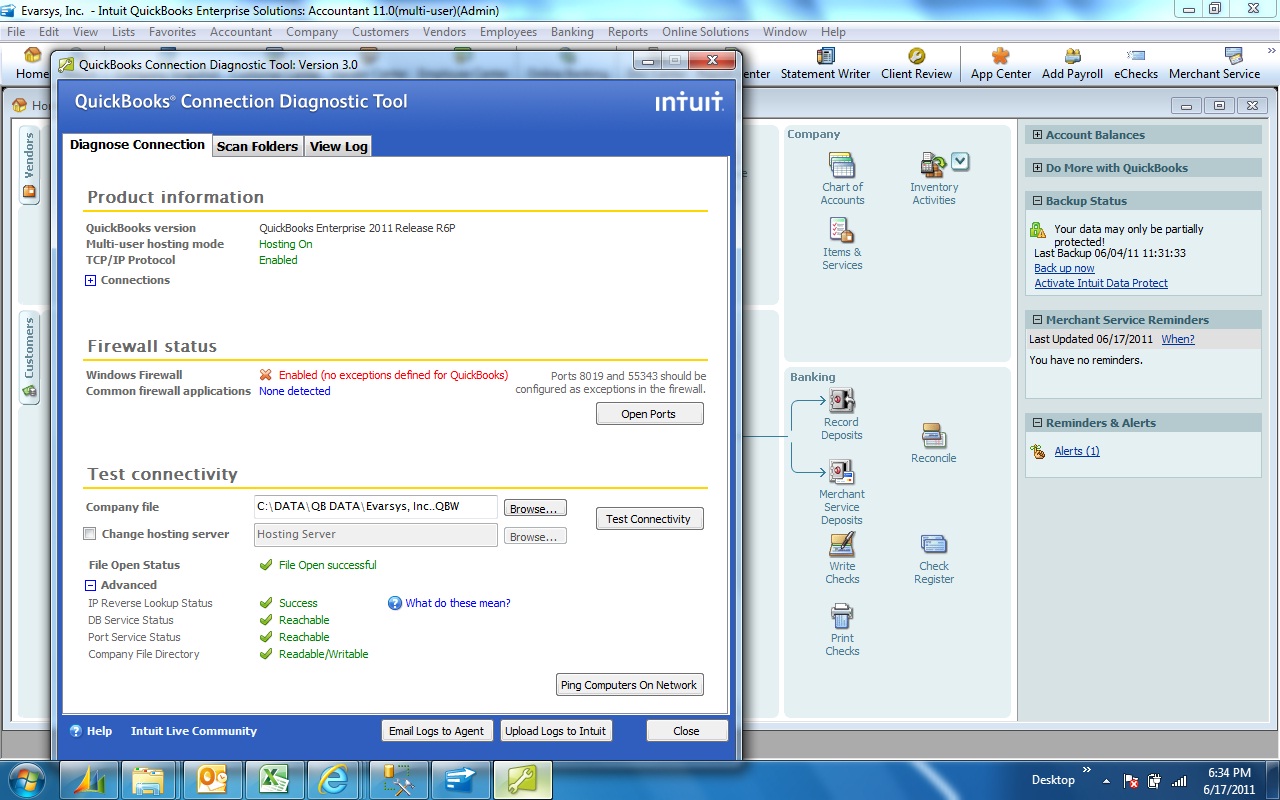Click the 'When?' link
The image size is (1280, 800).
click(1178, 339)
